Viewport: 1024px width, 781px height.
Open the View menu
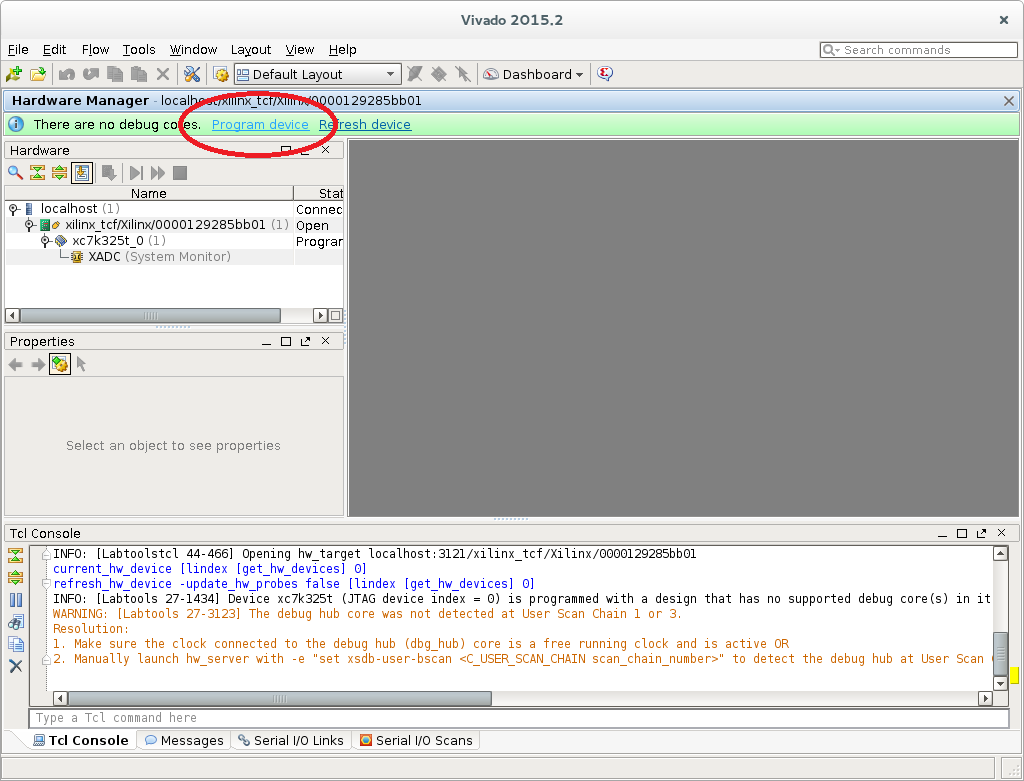(x=300, y=50)
